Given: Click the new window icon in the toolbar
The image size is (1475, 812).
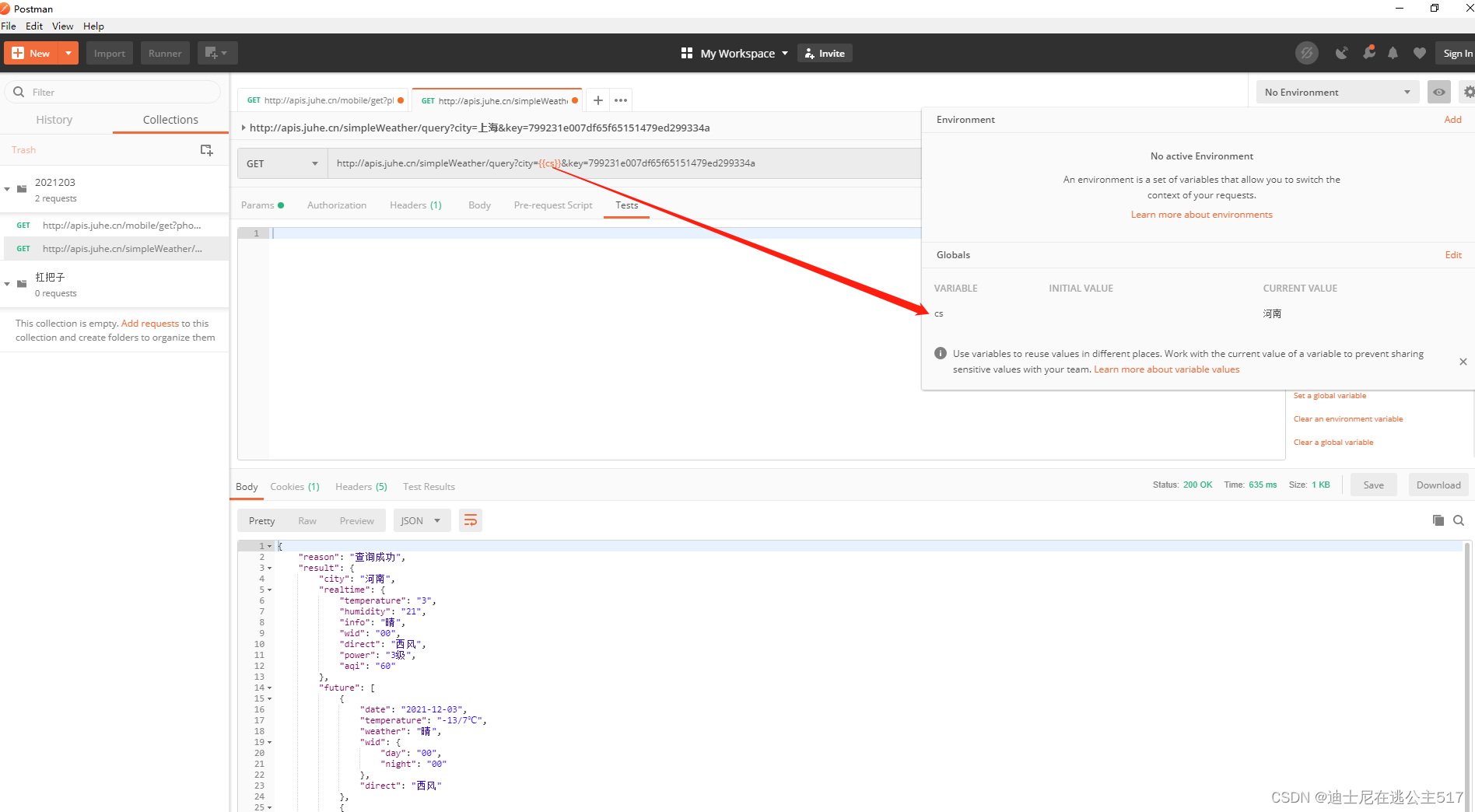Looking at the screenshot, I should [x=217, y=53].
